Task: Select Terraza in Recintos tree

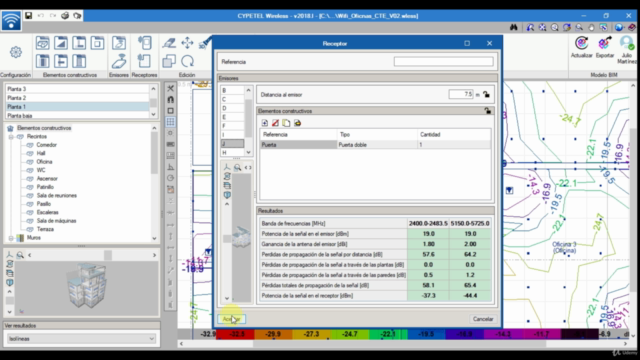Action: pyautogui.click(x=45, y=229)
